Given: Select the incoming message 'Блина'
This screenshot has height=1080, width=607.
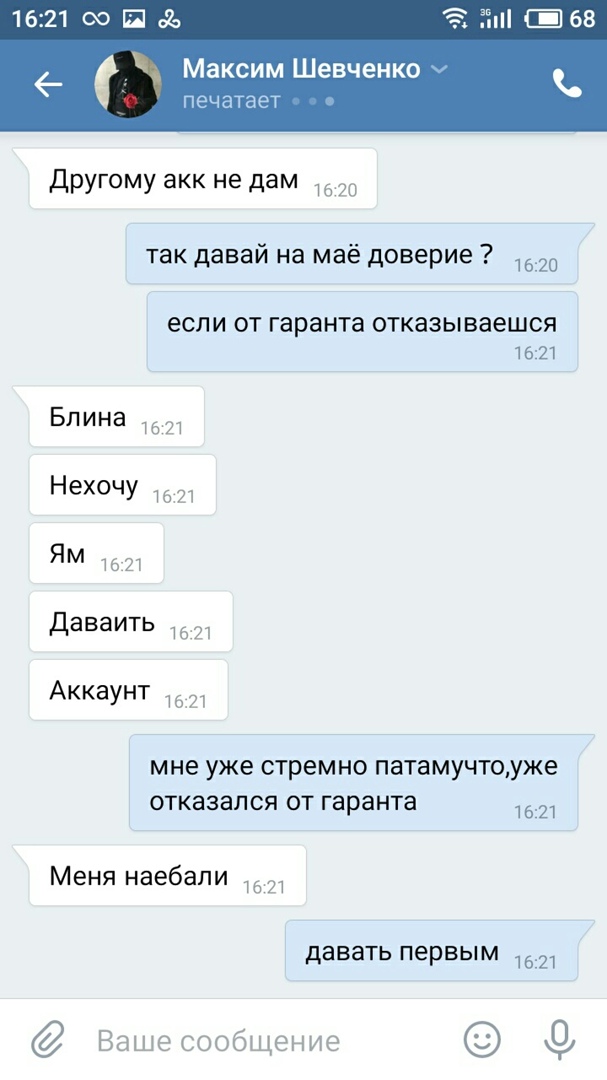Looking at the screenshot, I should pyautogui.click(x=116, y=417).
